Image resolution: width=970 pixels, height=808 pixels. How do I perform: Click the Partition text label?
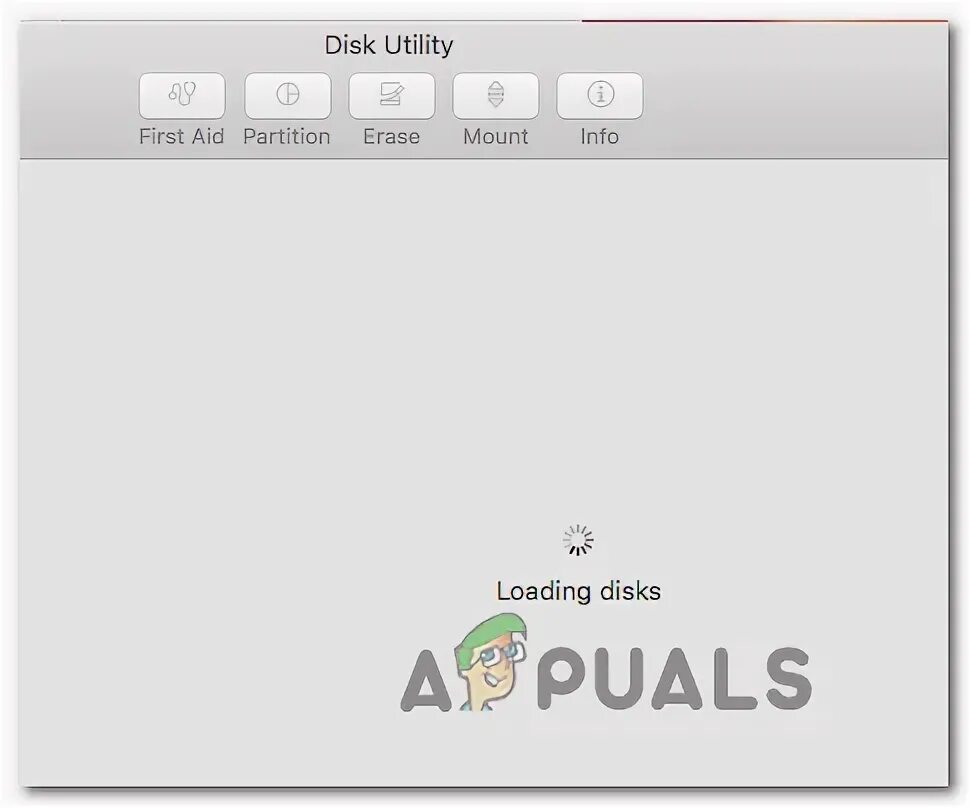click(x=286, y=136)
